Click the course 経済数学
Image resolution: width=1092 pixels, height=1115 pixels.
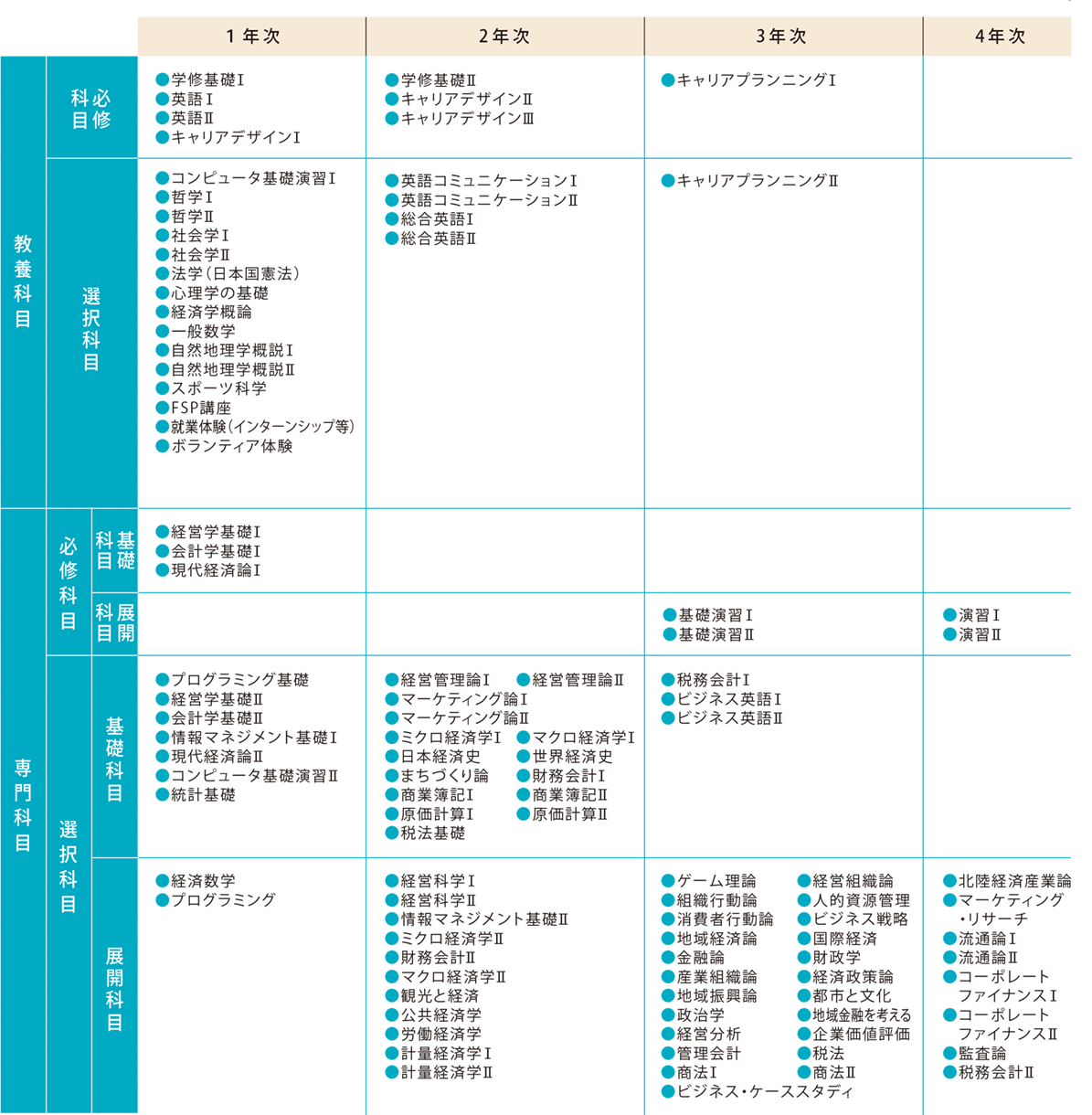click(196, 881)
